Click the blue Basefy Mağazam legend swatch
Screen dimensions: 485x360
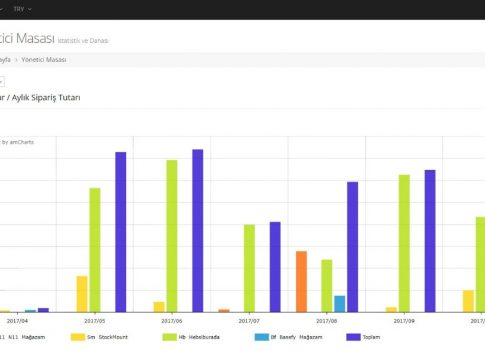point(262,337)
